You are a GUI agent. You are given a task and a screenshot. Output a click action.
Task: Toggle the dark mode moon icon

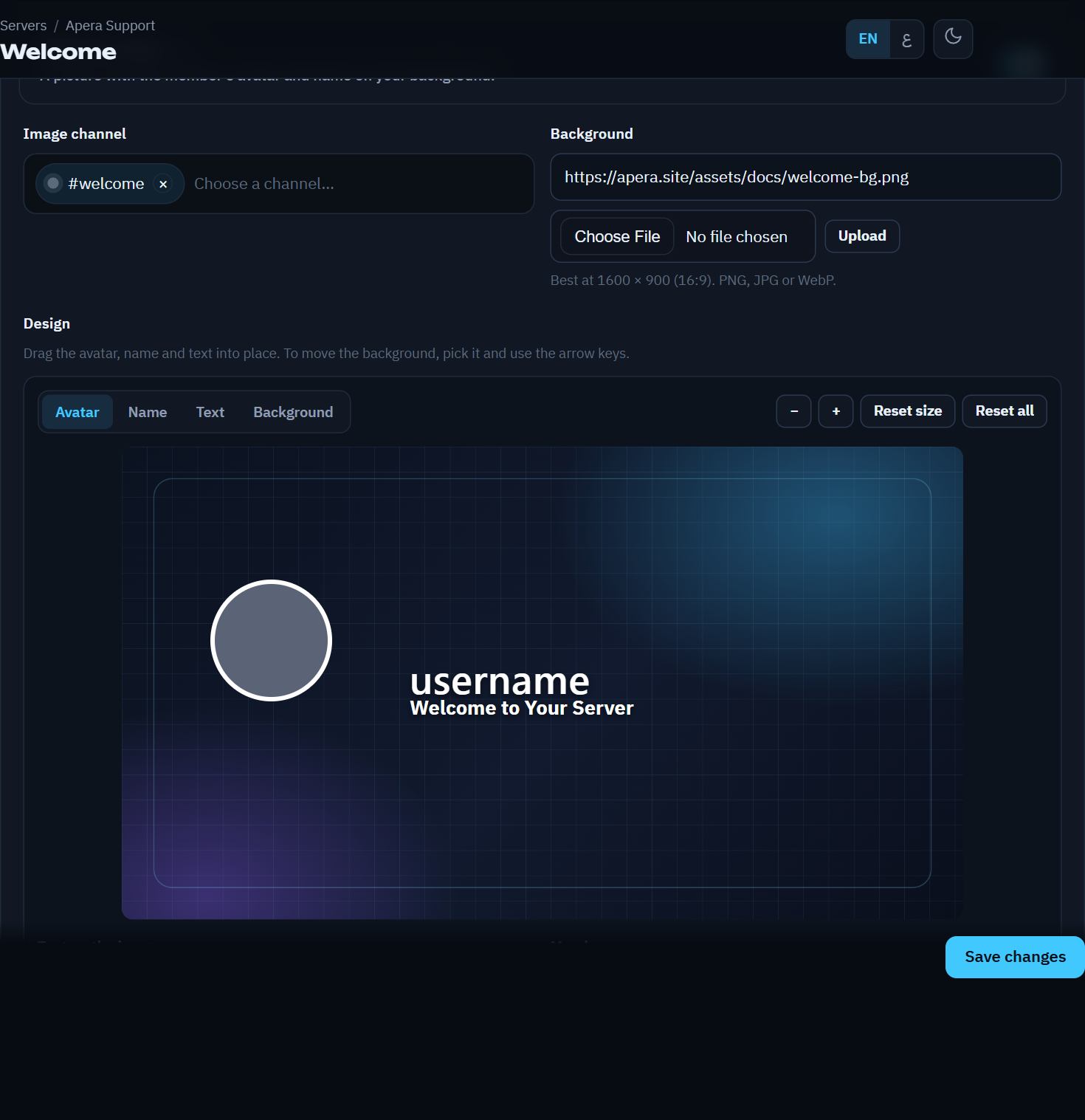tap(953, 38)
